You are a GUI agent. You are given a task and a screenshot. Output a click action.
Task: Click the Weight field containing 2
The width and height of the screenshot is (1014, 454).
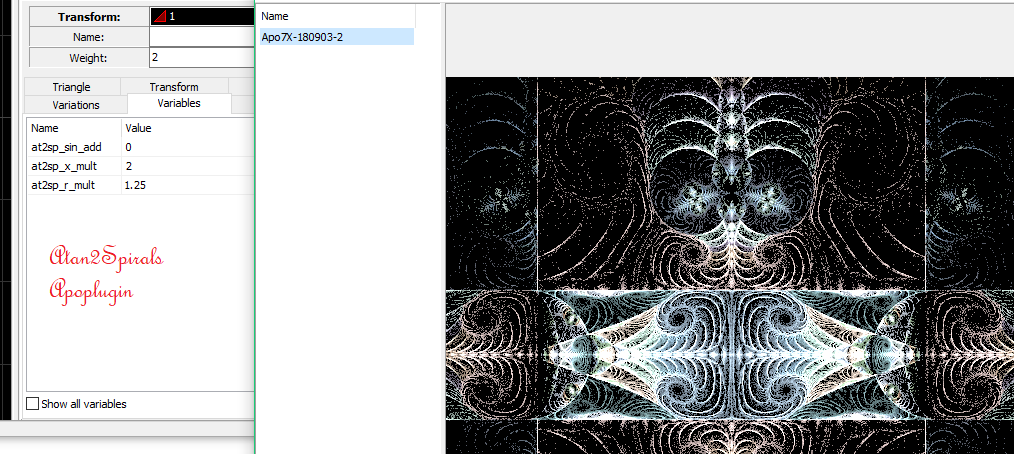pyautogui.click(x=202, y=58)
